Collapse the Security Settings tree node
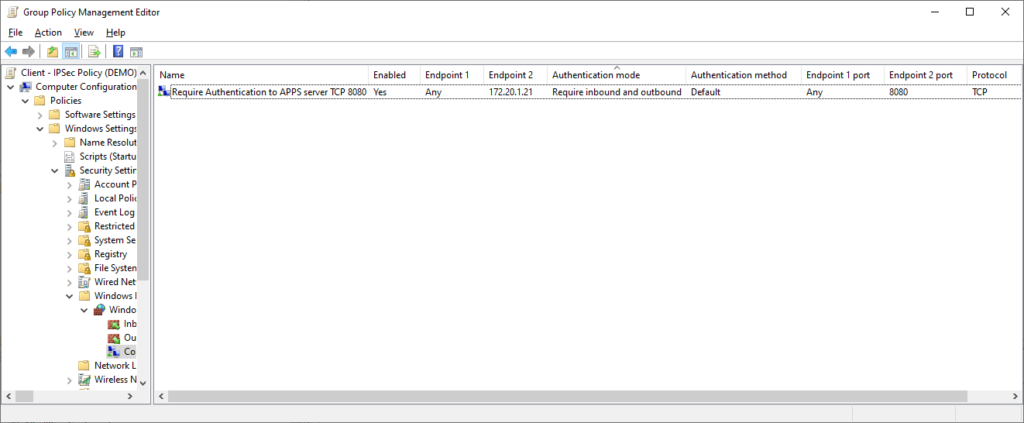Image resolution: width=1024 pixels, height=423 pixels. tap(54, 170)
